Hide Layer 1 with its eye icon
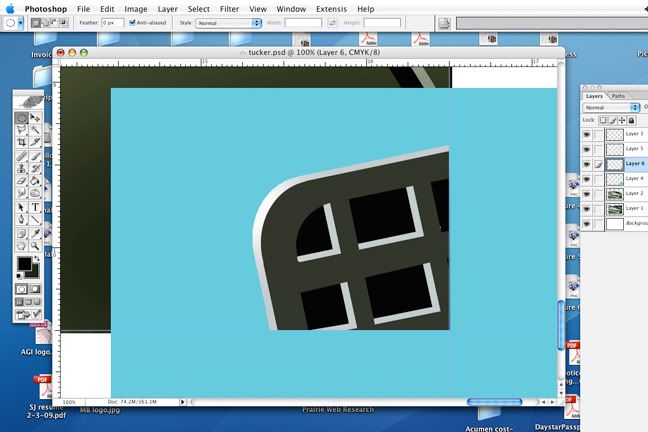The image size is (648, 432). [586, 209]
